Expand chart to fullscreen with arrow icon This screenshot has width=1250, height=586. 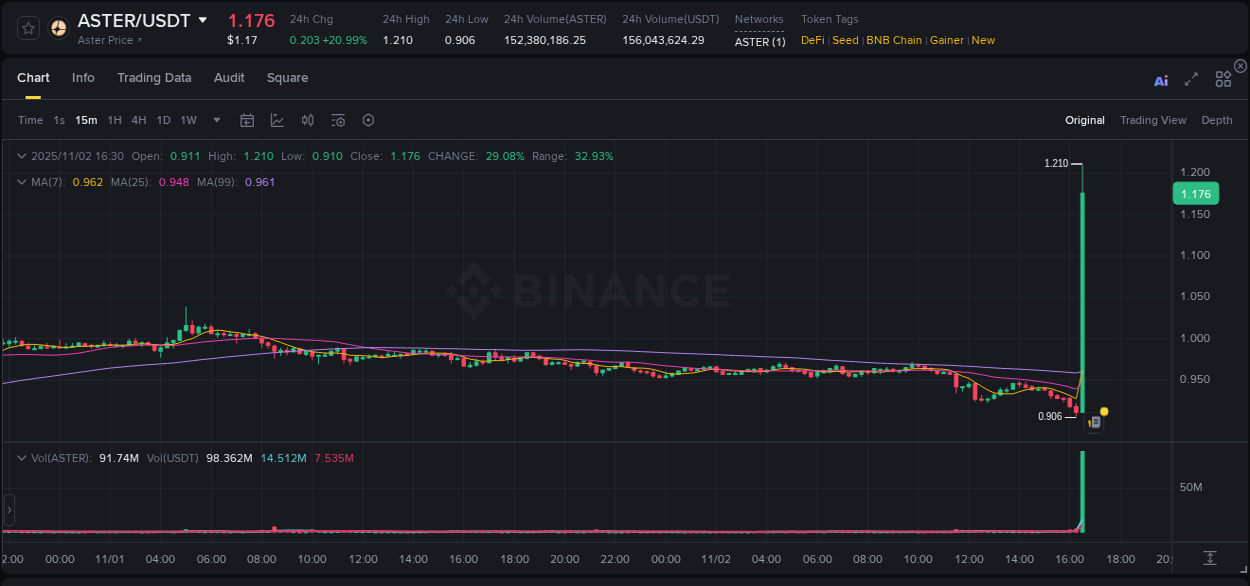coord(1191,81)
